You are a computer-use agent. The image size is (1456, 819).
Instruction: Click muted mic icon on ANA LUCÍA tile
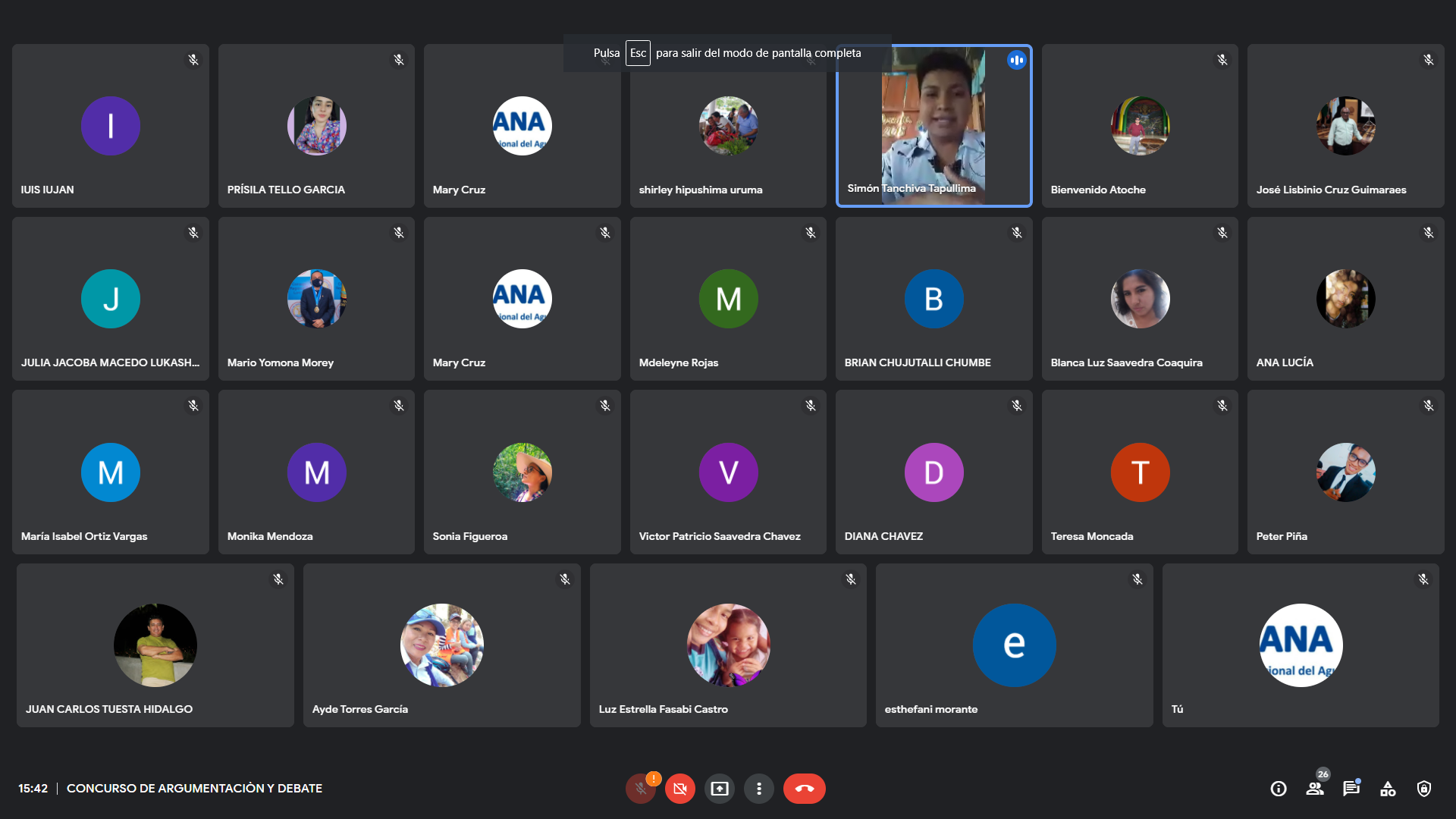pyautogui.click(x=1429, y=233)
